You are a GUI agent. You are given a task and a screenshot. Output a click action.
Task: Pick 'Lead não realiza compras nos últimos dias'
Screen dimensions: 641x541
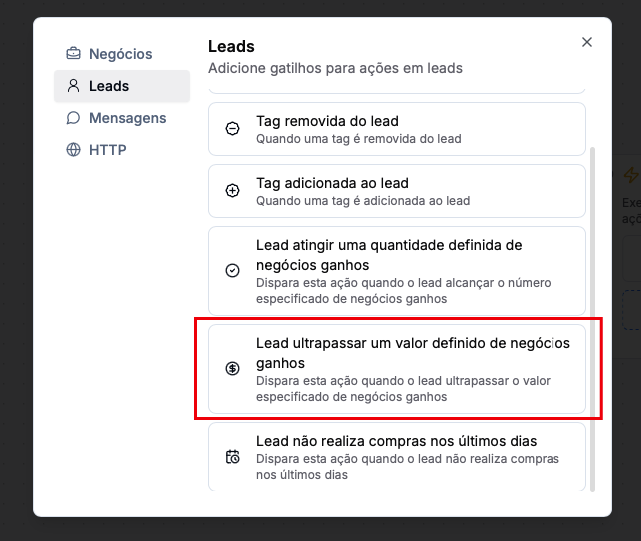tap(396, 457)
